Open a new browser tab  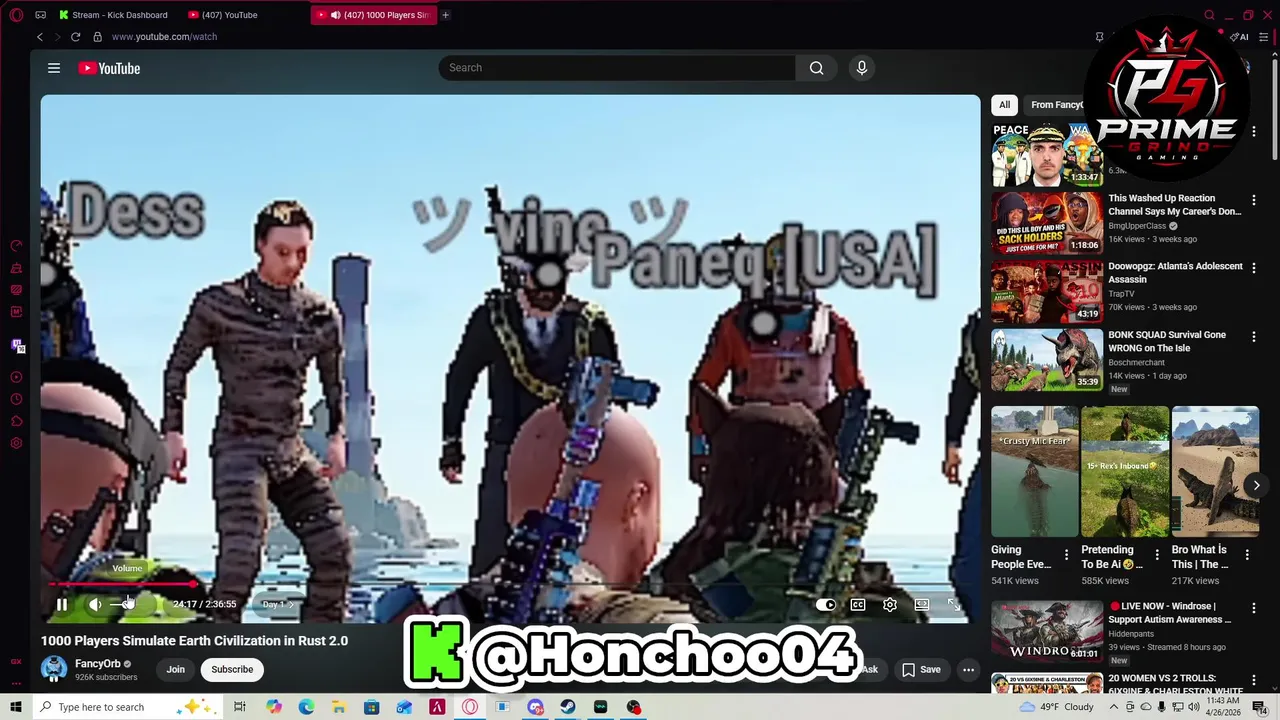pyautogui.click(x=446, y=15)
